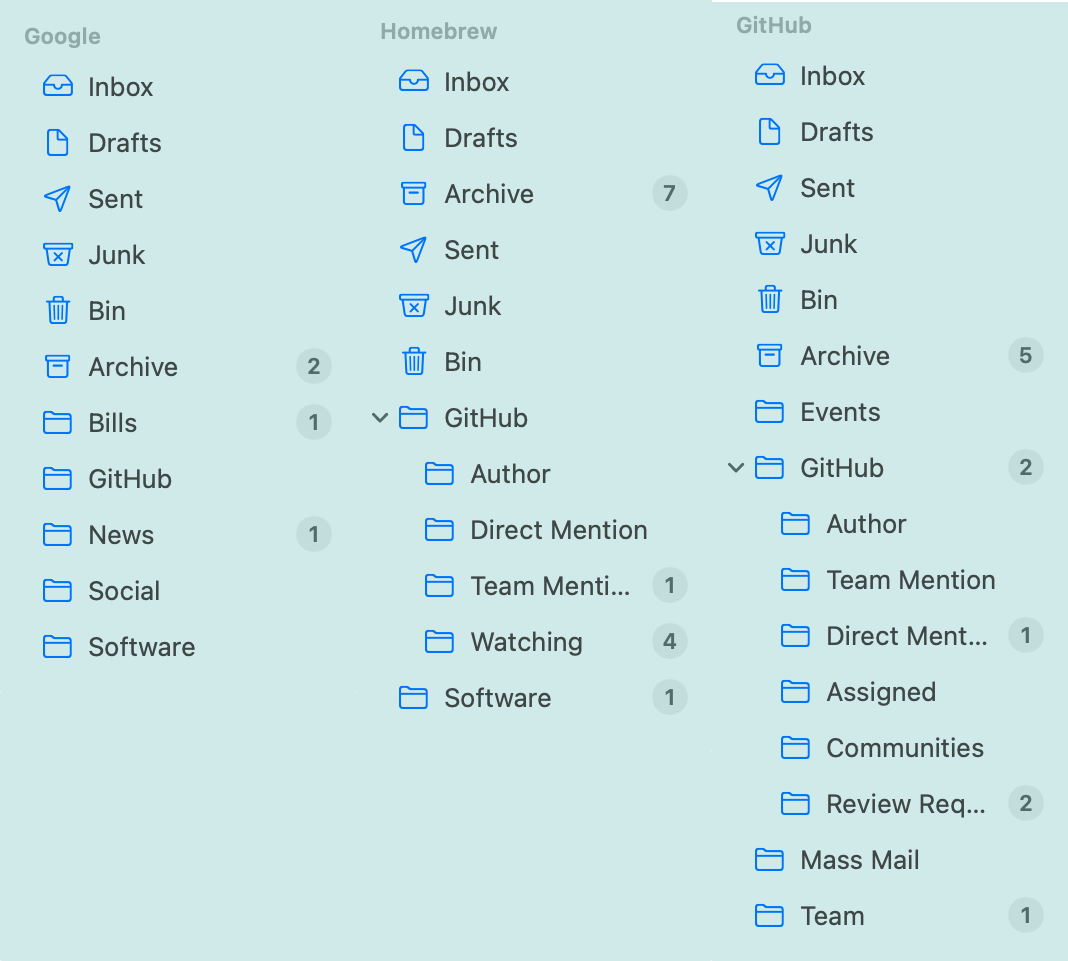Click the Inbox tray icon under GitHub account
The height and width of the screenshot is (961, 1068).
click(770, 75)
